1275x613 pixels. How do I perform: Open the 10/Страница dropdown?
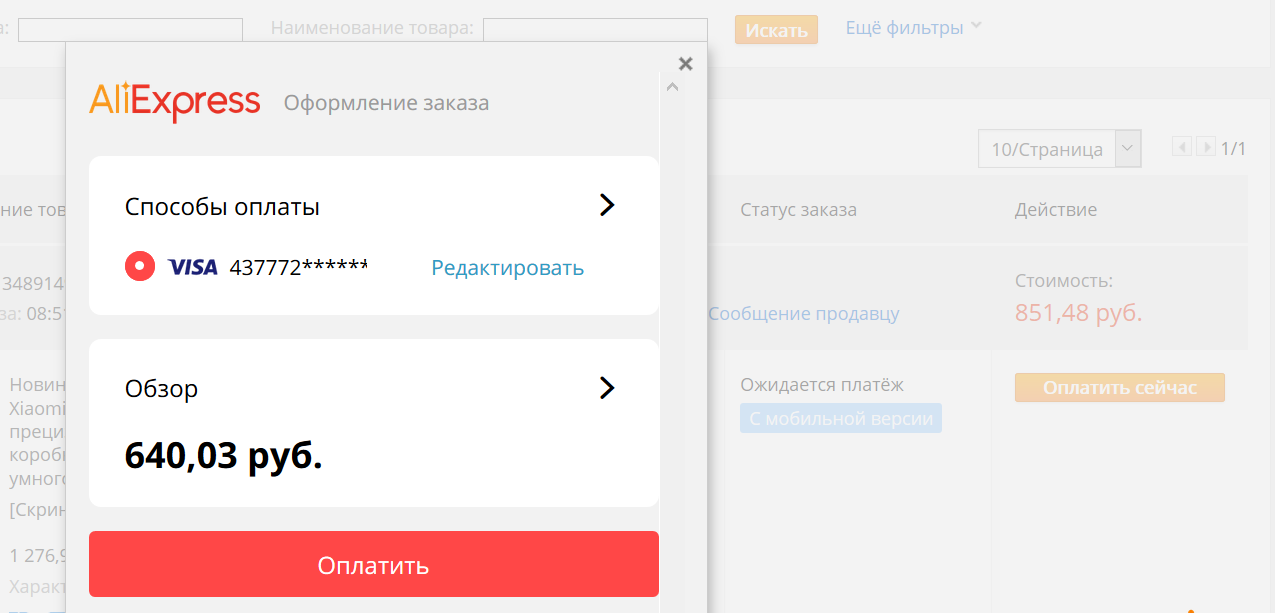point(1059,149)
